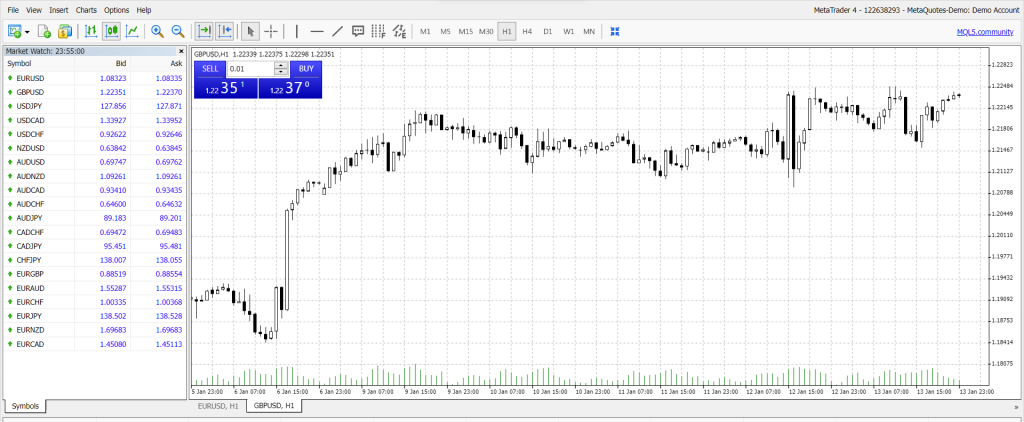
Task: Click the lot volume input field
Action: point(249,69)
